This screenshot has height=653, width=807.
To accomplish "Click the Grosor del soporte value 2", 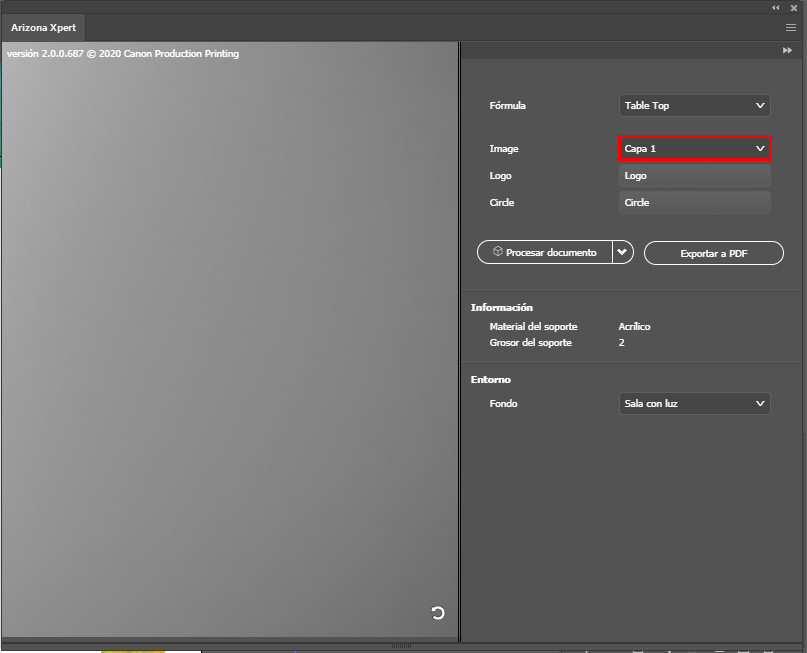I will (x=621, y=343).
